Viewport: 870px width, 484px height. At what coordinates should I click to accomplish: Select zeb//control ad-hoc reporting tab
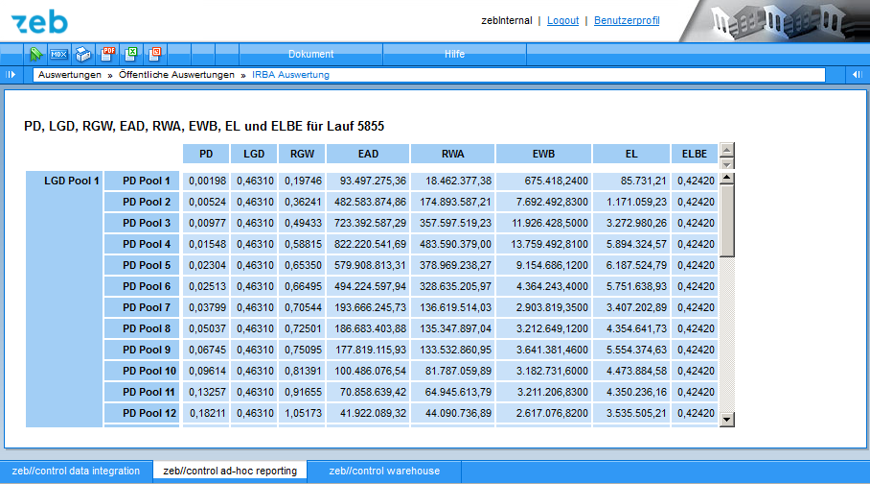(x=229, y=471)
